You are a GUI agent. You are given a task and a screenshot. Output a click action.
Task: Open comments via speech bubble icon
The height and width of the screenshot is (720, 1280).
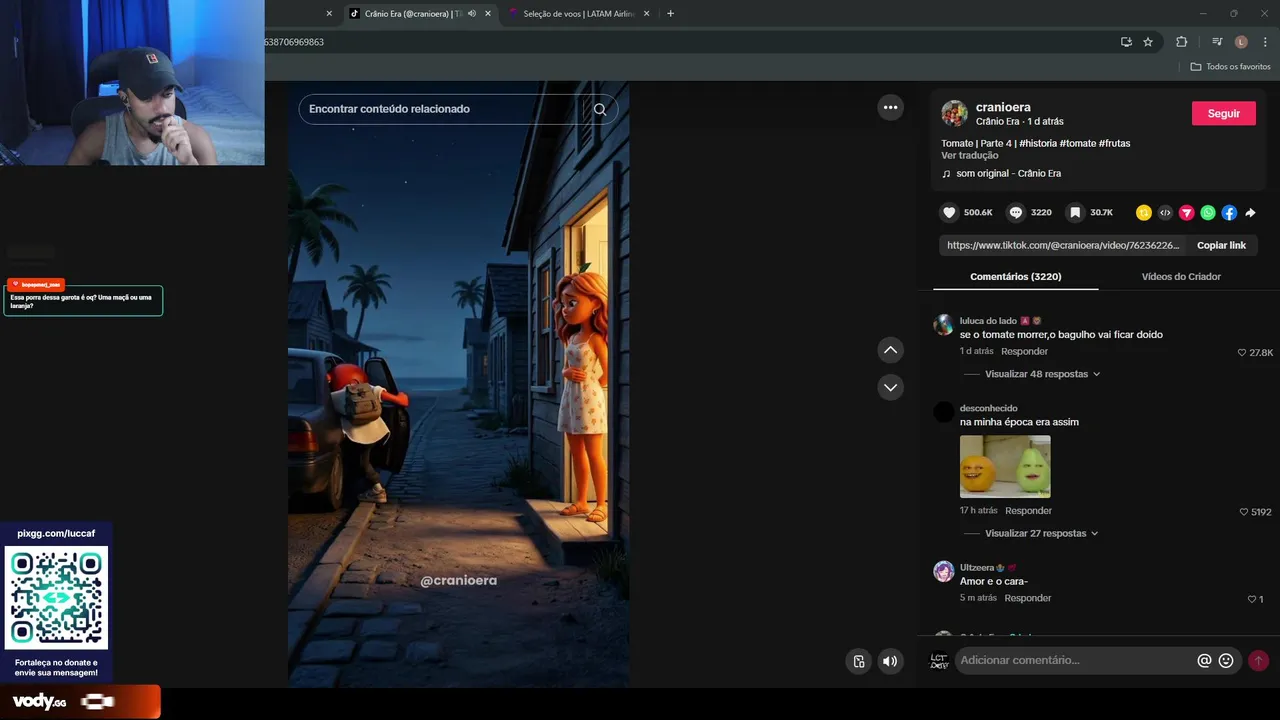[x=1016, y=213]
